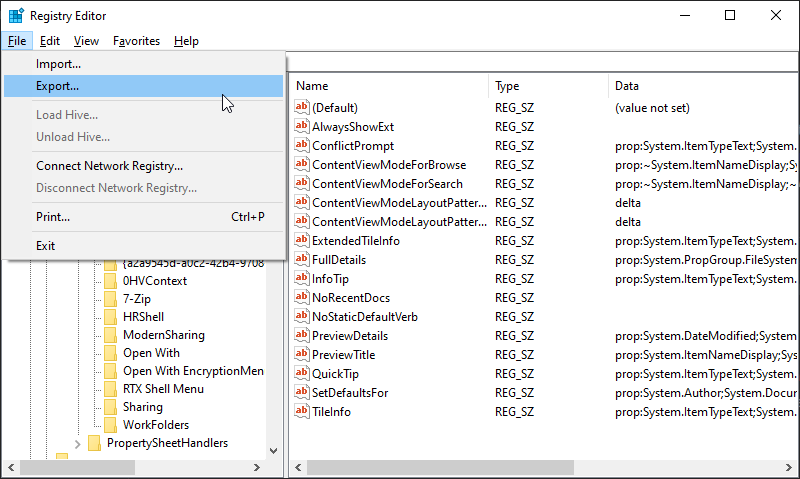Click the Sharing folder icon

click(x=110, y=407)
